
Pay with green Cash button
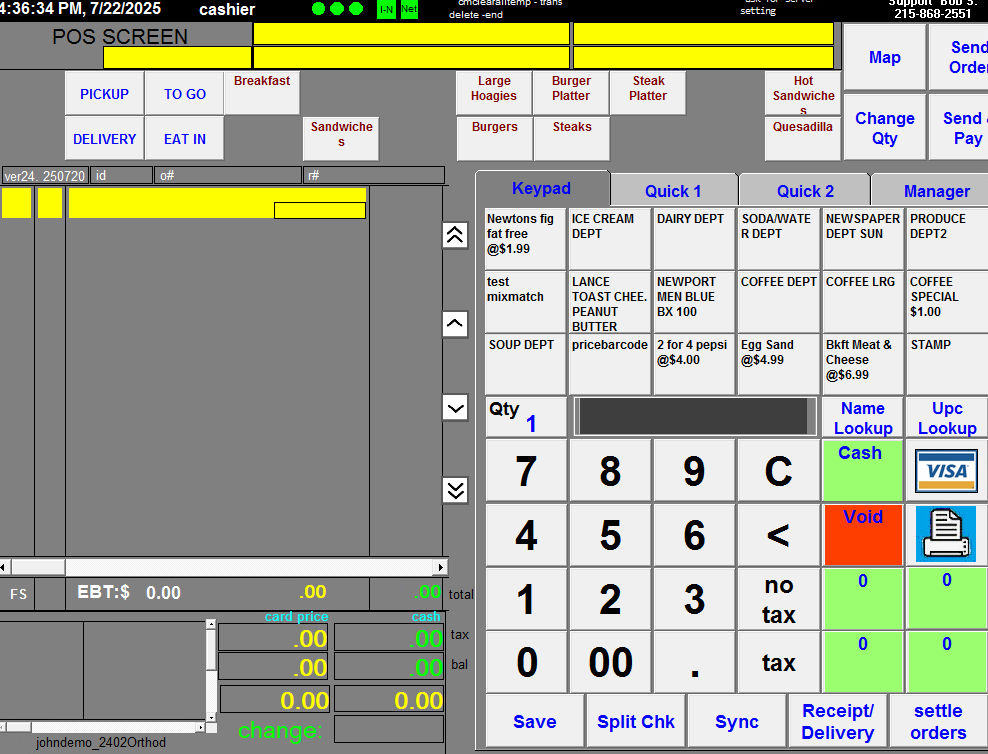coord(863,471)
